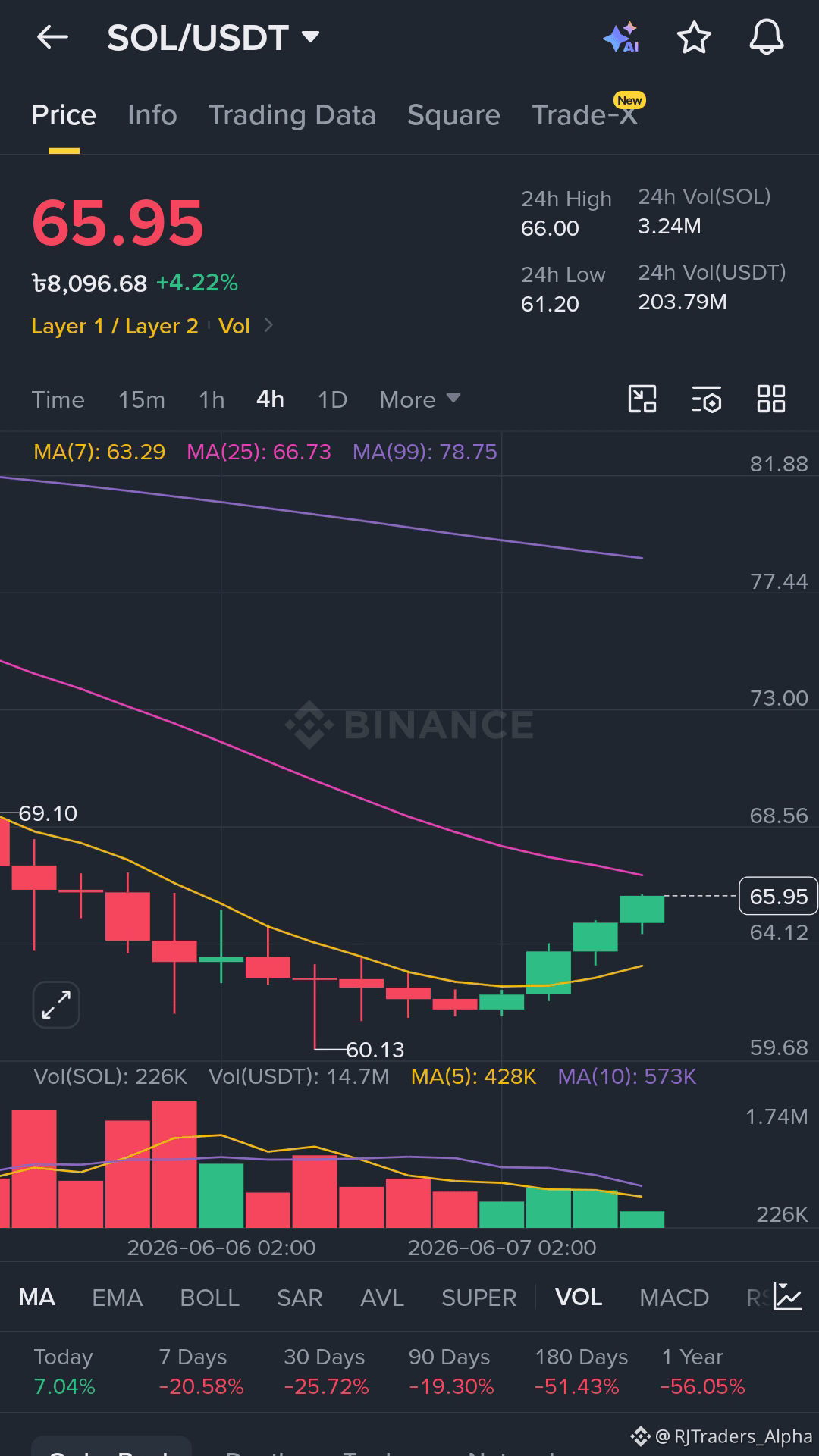This screenshot has width=819, height=1456.
Task: Tap the 180 Days -51.43% performance
Action: (581, 1371)
